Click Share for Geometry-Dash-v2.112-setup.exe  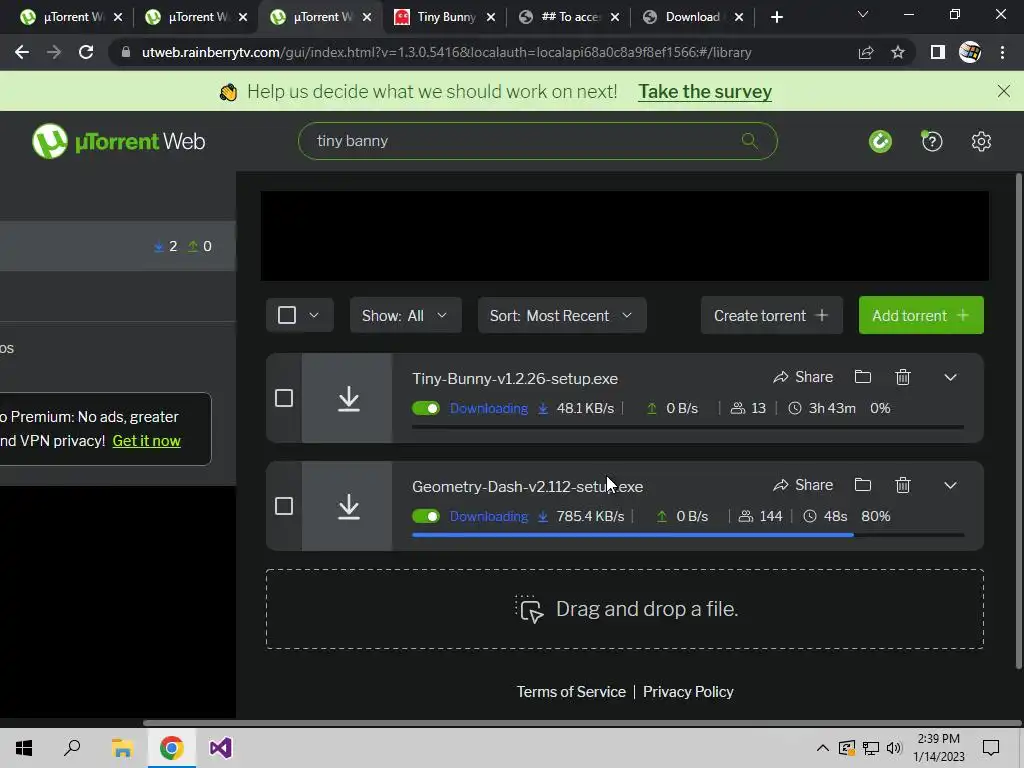click(803, 485)
